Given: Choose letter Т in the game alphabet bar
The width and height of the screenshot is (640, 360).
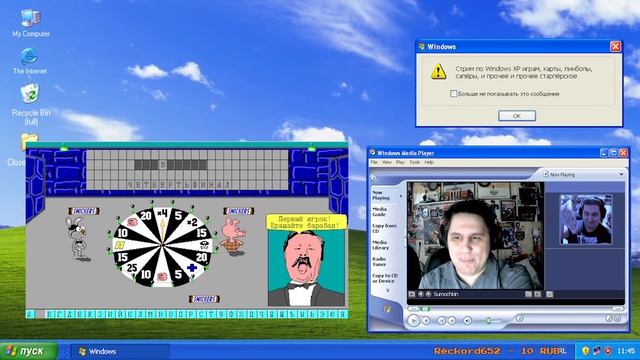Looking at the screenshot, I should [x=211, y=314].
